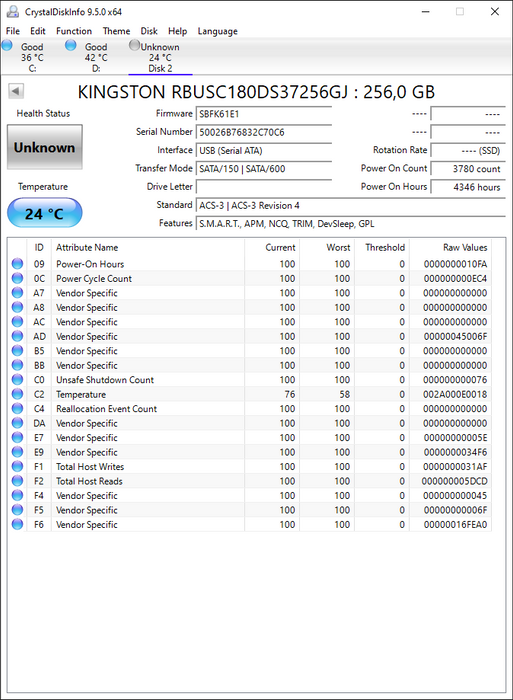513x700 pixels.
Task: Click the status orb for Power Cycle Count row
Action: [17, 278]
